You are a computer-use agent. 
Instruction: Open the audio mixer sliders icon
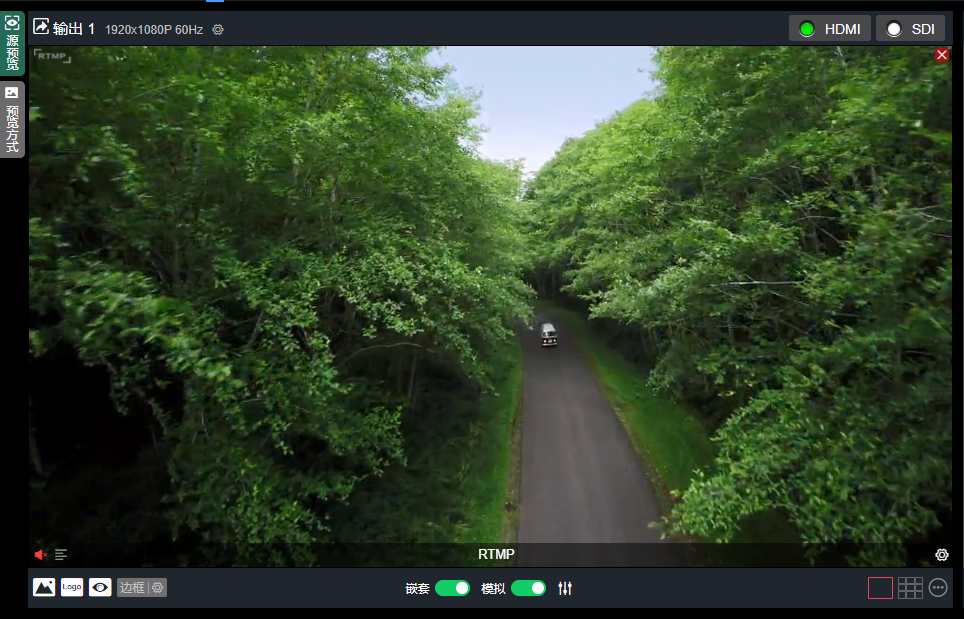click(565, 588)
